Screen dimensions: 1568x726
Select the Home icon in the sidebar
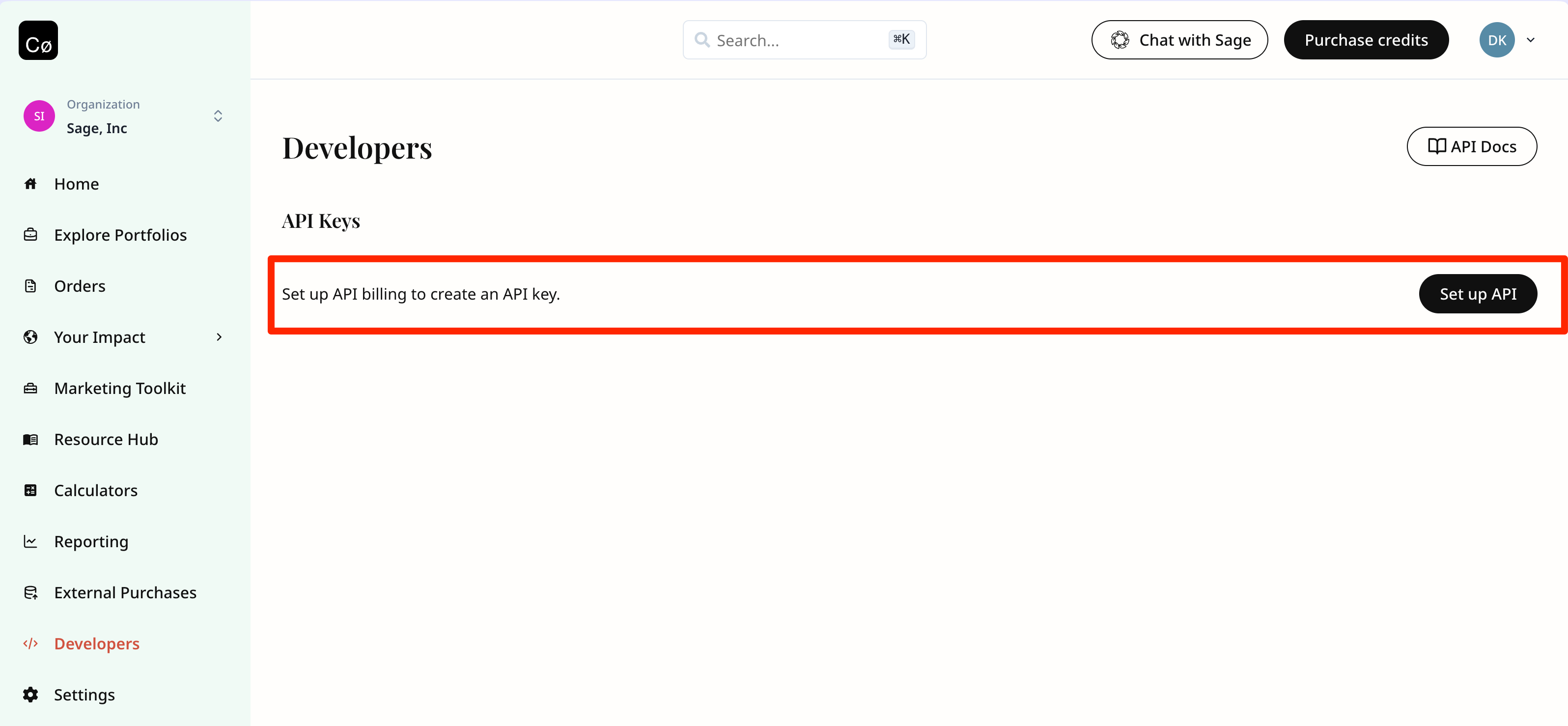tap(31, 183)
